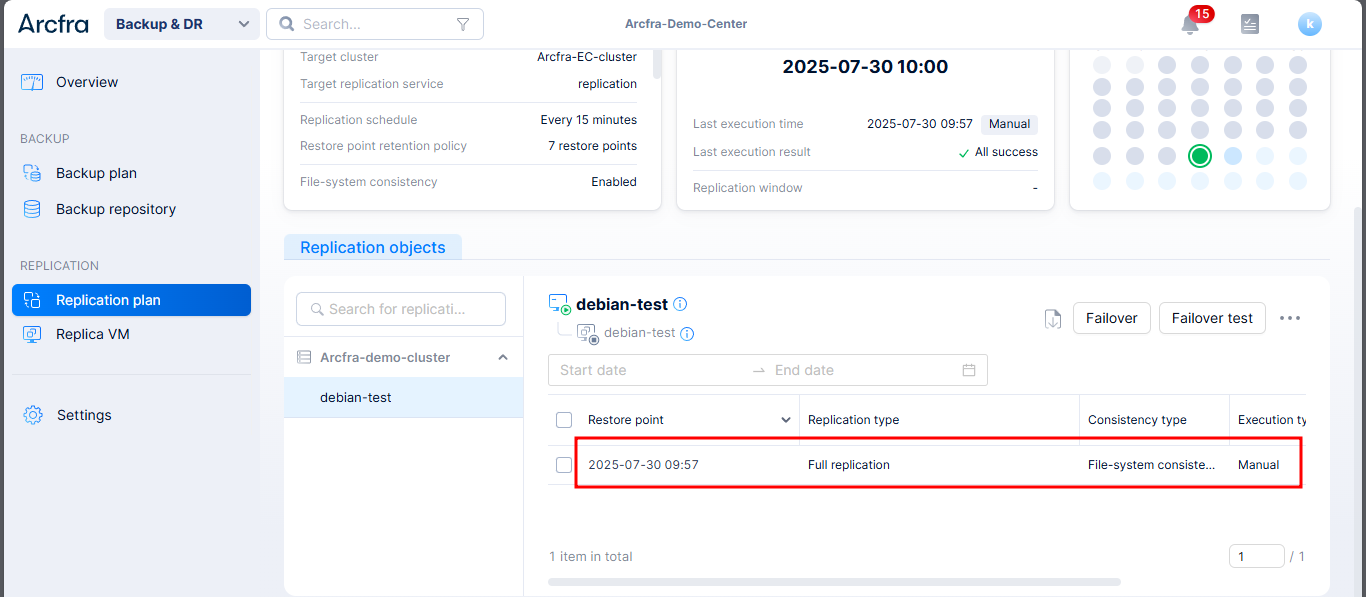This screenshot has height=597, width=1366.
Task: Open the more options ellipsis menu
Action: 1290,318
